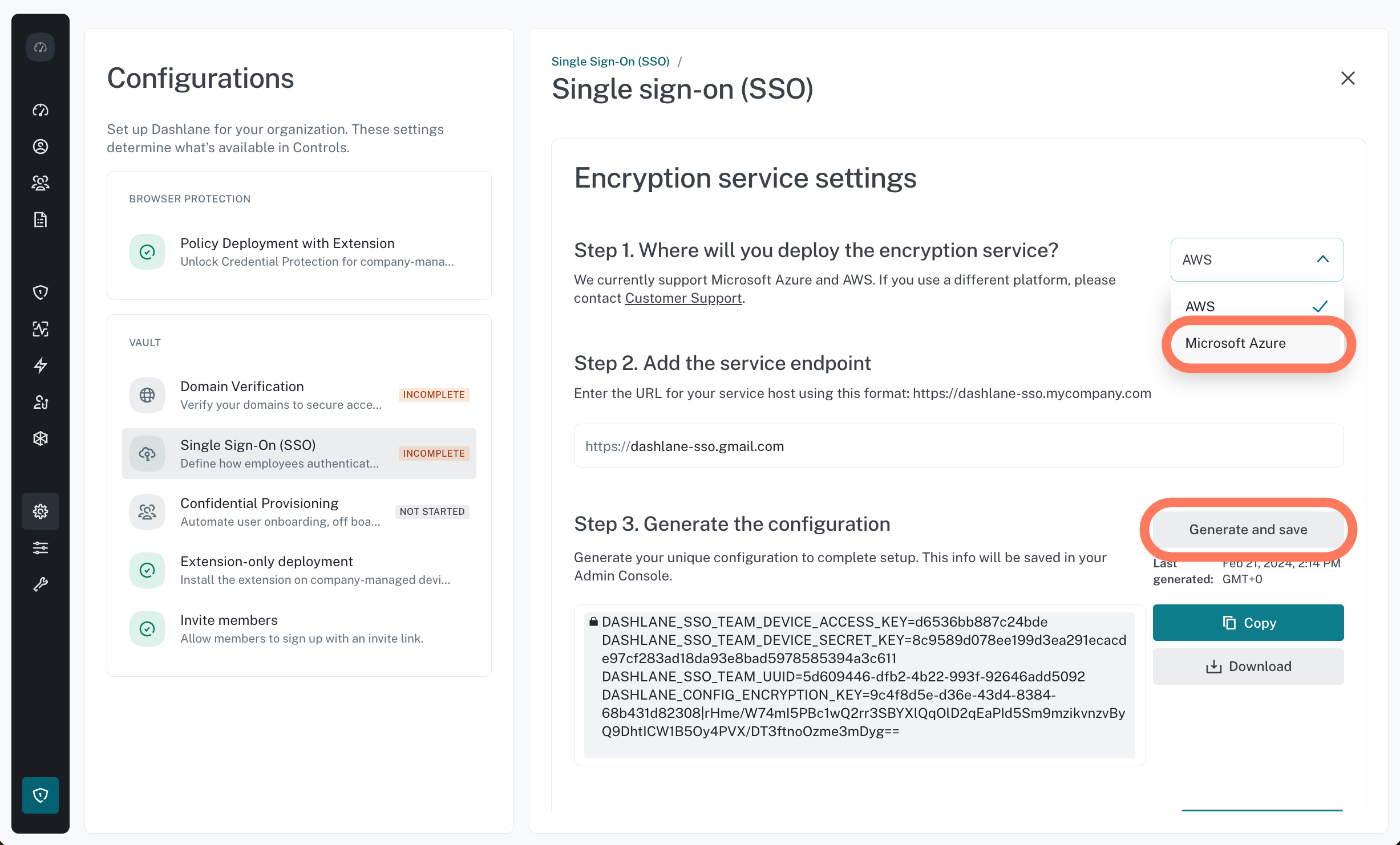Open the groups sidebar icon
Viewport: 1400px width, 845px height.
[x=41, y=183]
